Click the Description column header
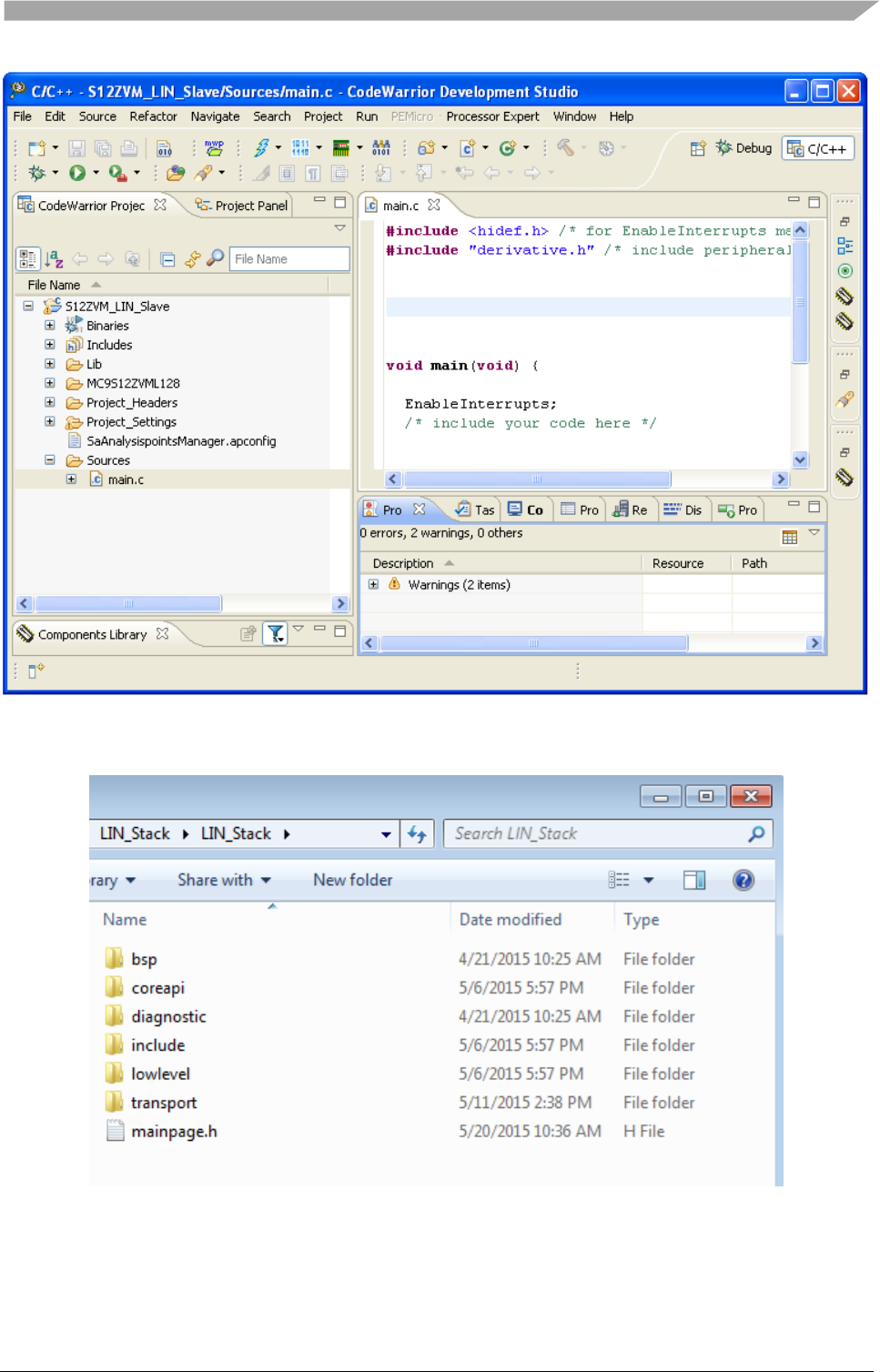 click(x=403, y=563)
